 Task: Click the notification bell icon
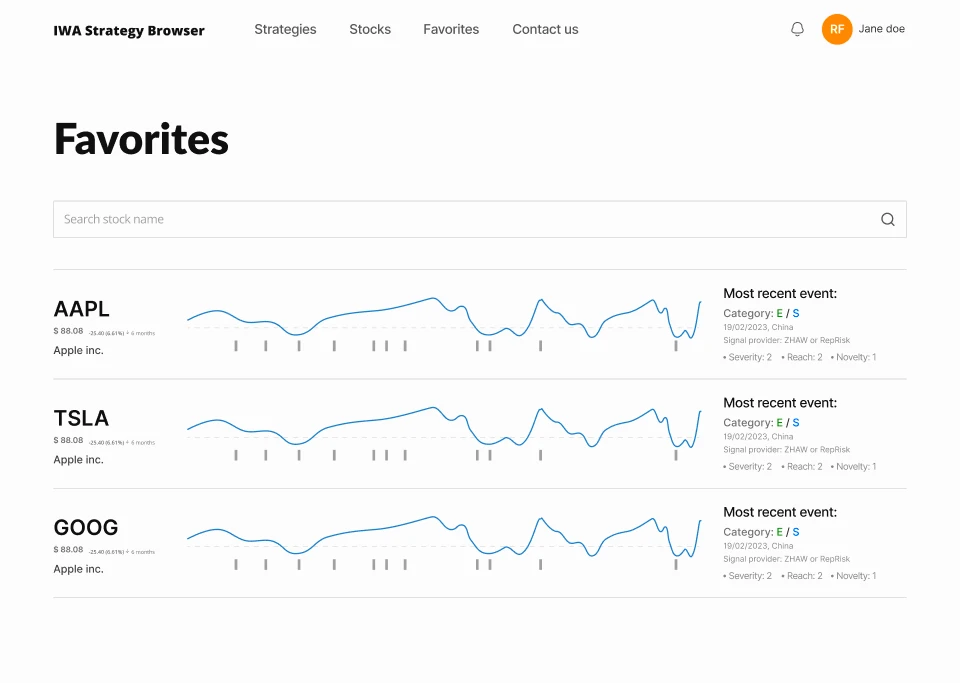tap(797, 29)
